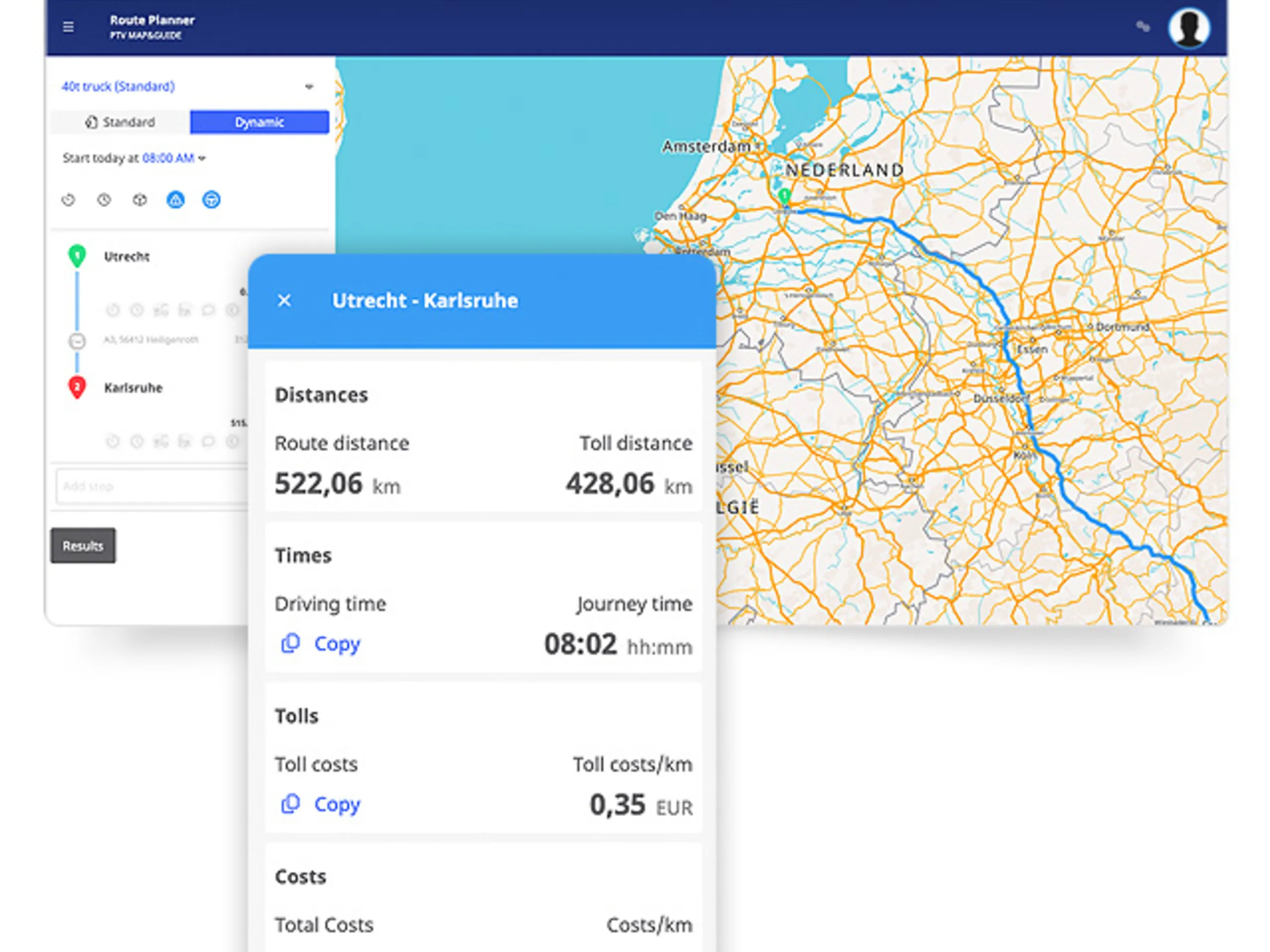Select the green Utrecht stop marker in list
Image resolution: width=1270 pixels, height=952 pixels.
click(x=77, y=256)
